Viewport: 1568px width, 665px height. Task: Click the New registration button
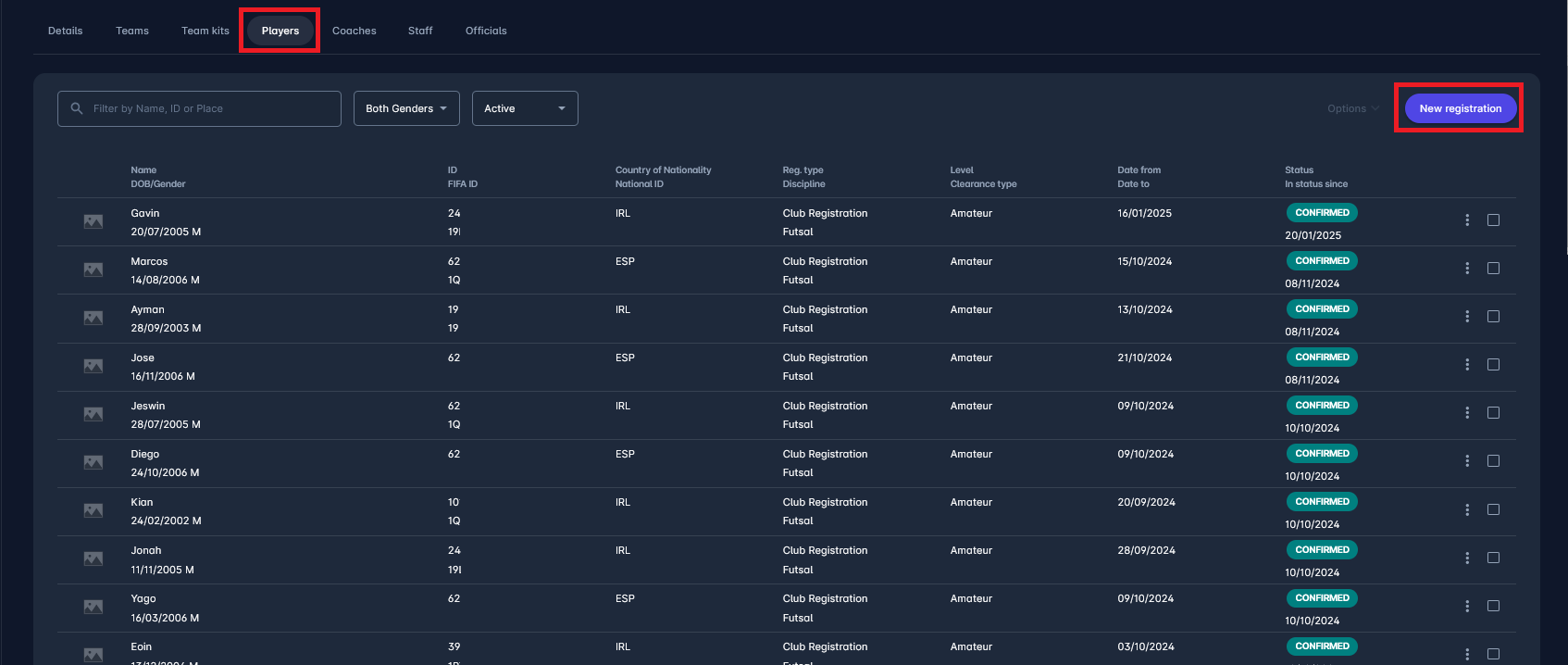[x=1460, y=108]
